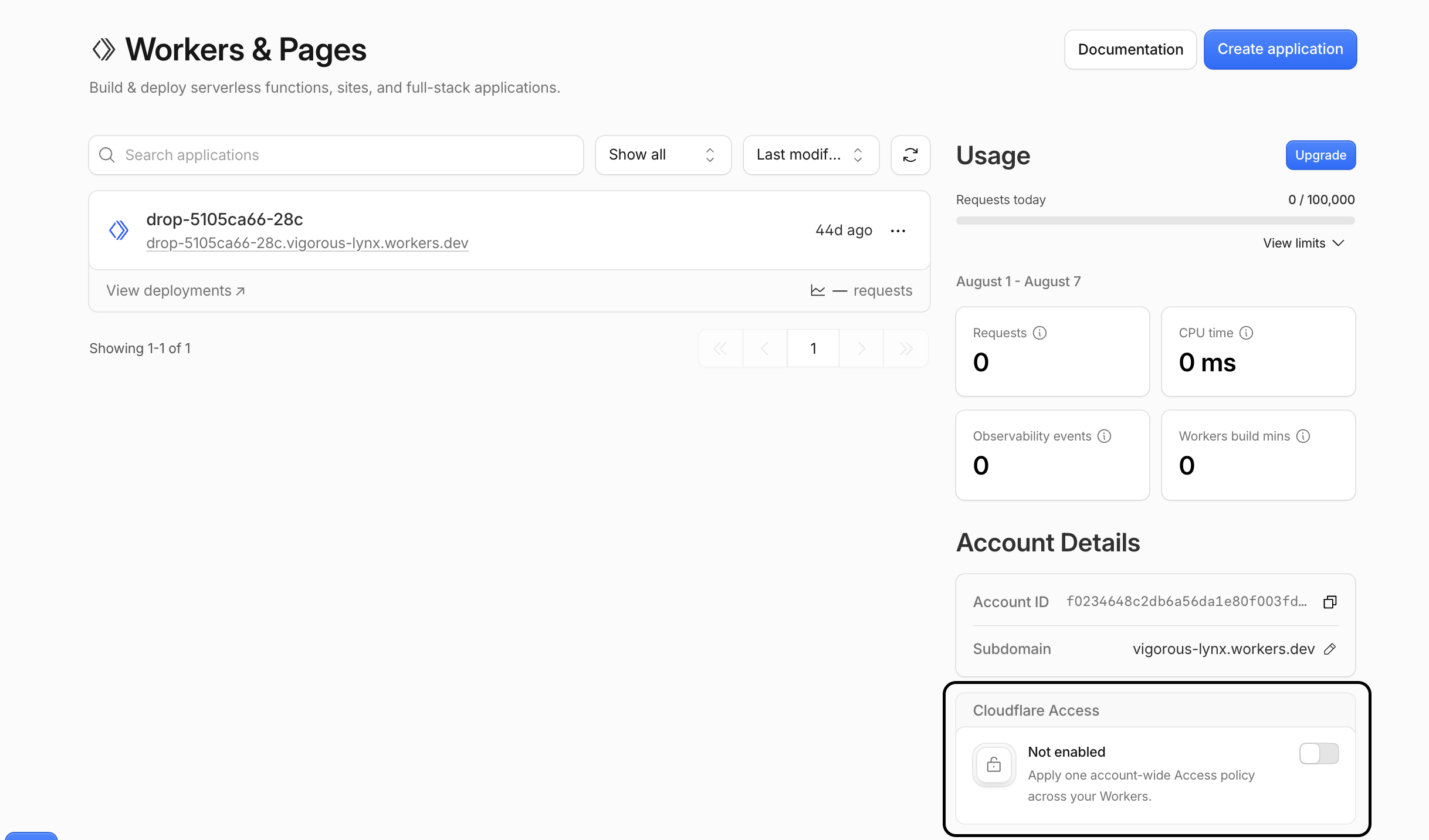The image size is (1429, 840).
Task: Click the refresh applications list icon
Action: [x=910, y=155]
